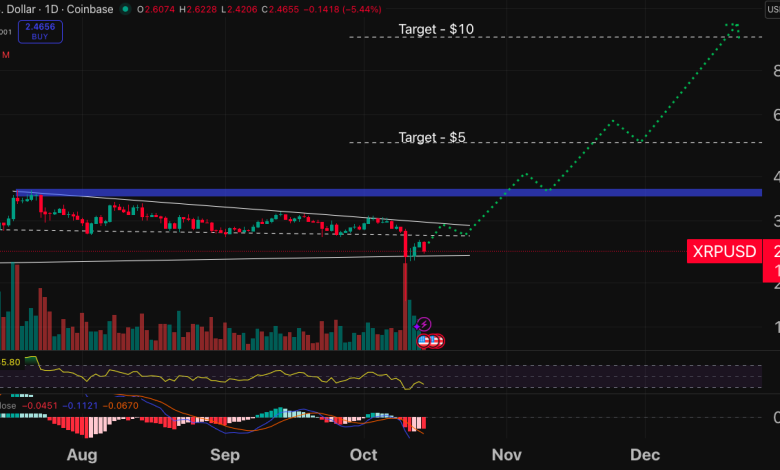Click the Coinbase exchange name in header

coord(89,8)
